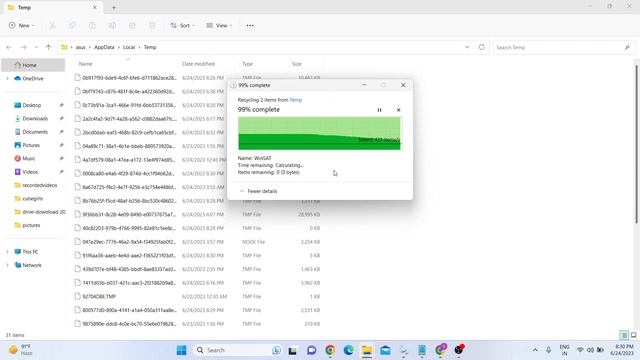Image resolution: width=640 pixels, height=360 pixels.
Task: Click the Temp link in recycling dialog
Action: 296,100
